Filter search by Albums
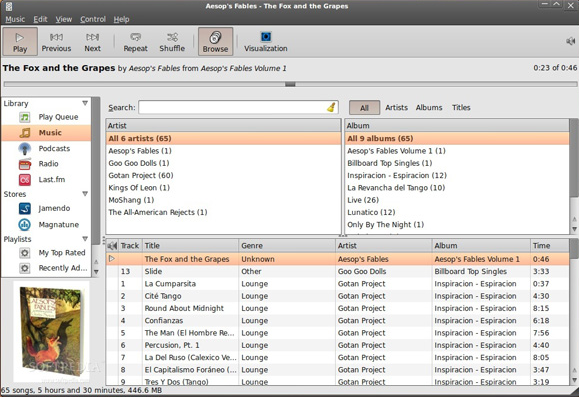Image resolution: width=579 pixels, height=397 pixels. 429,107
